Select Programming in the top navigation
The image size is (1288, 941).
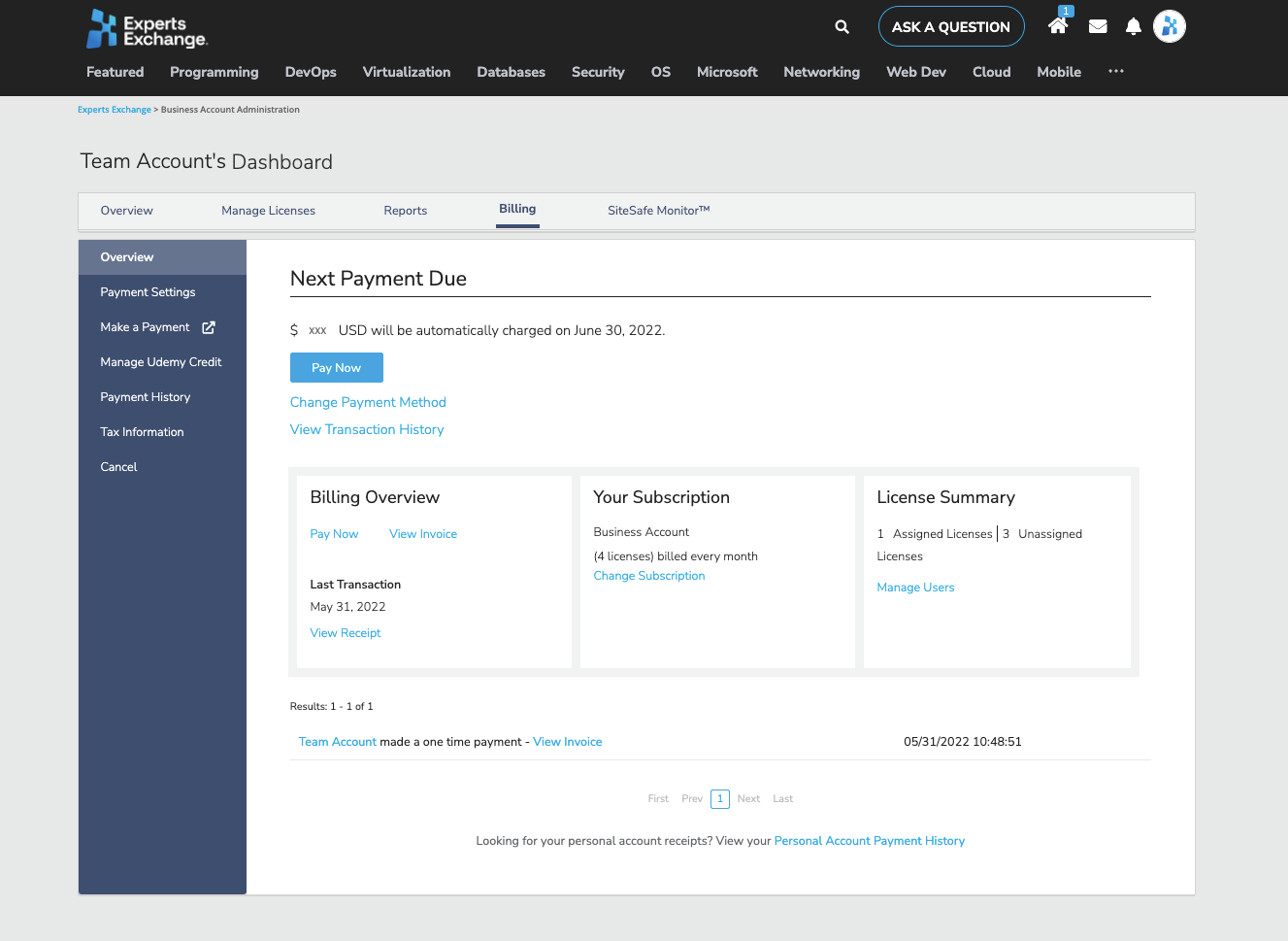(214, 72)
